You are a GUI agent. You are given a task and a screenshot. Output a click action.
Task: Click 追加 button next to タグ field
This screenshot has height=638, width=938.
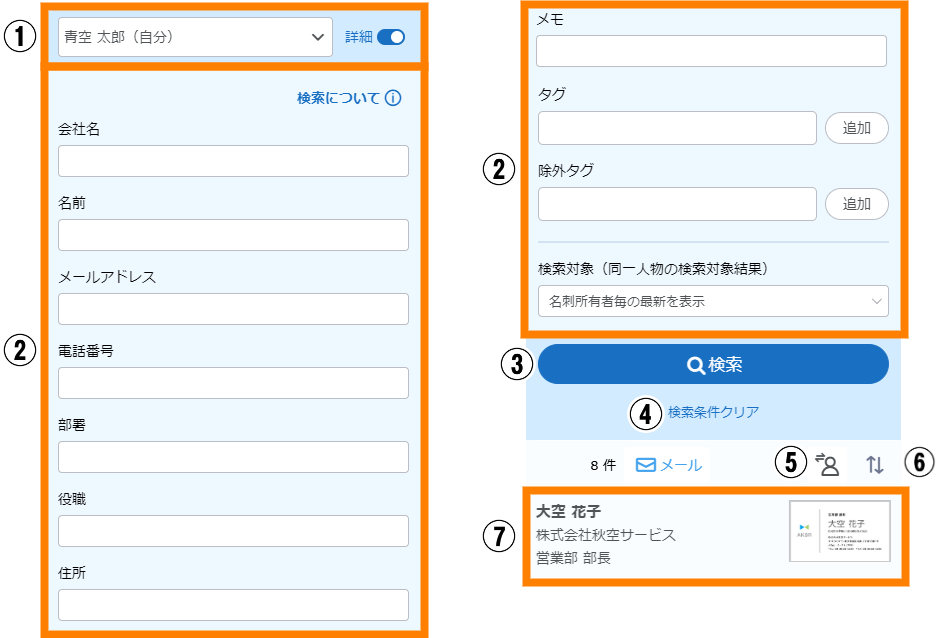(x=856, y=128)
